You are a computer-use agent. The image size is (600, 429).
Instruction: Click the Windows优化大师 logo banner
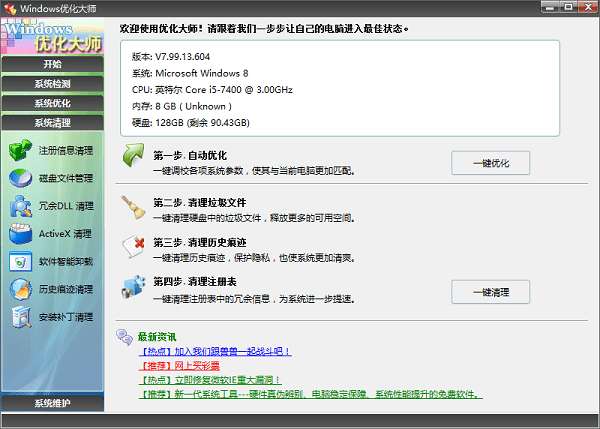point(52,36)
